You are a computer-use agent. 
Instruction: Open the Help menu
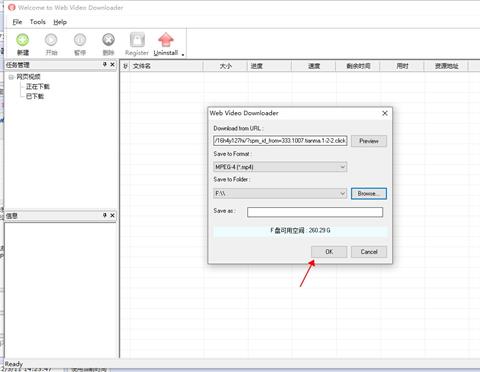point(60,22)
